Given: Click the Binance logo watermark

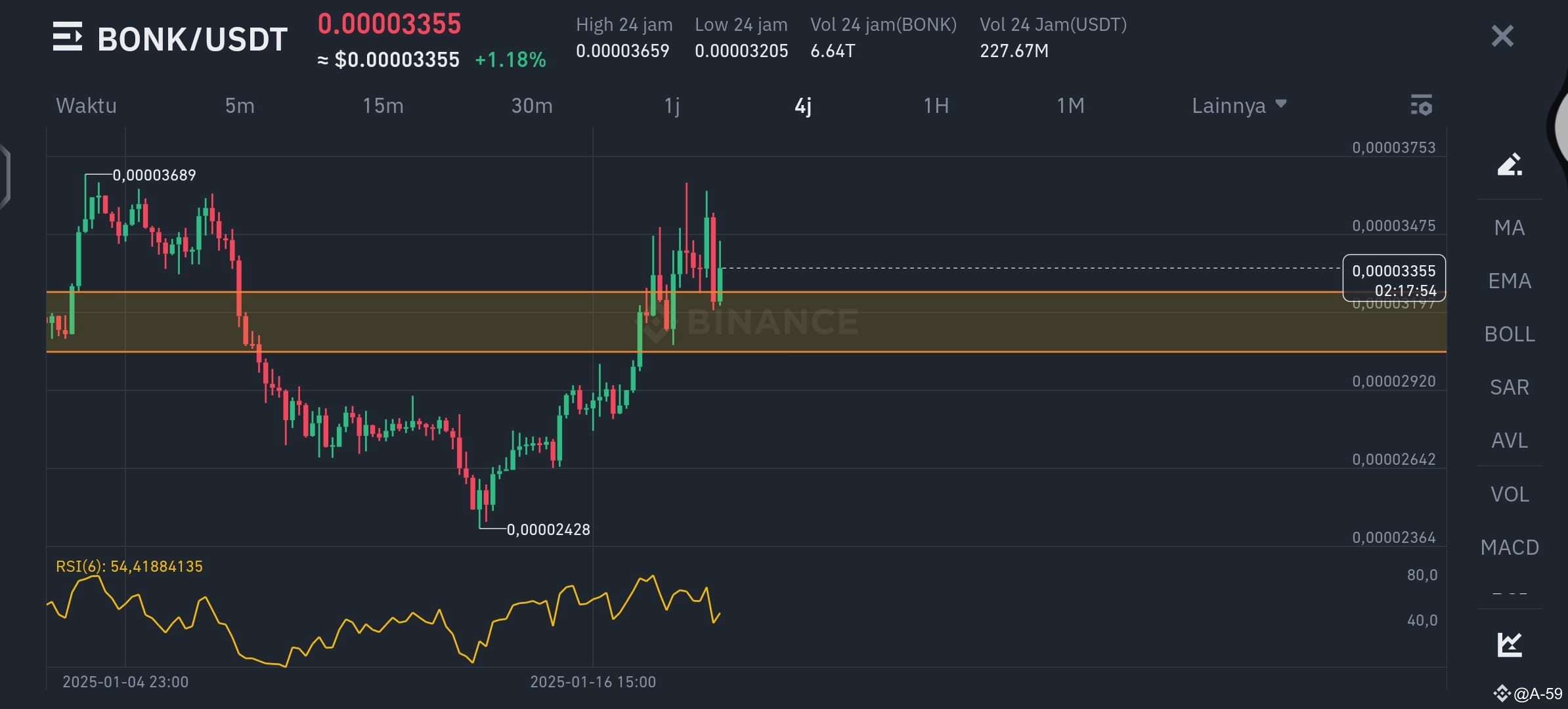Looking at the screenshot, I should [755, 322].
